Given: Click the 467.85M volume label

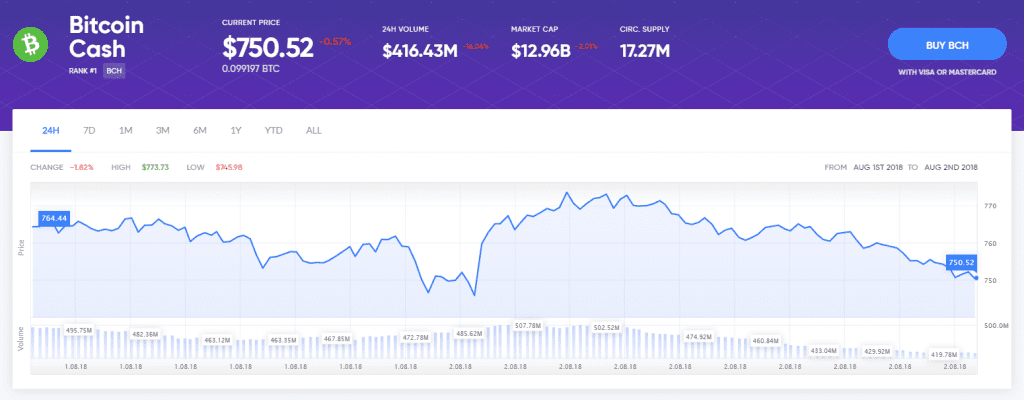Looking at the screenshot, I should click(x=337, y=339).
